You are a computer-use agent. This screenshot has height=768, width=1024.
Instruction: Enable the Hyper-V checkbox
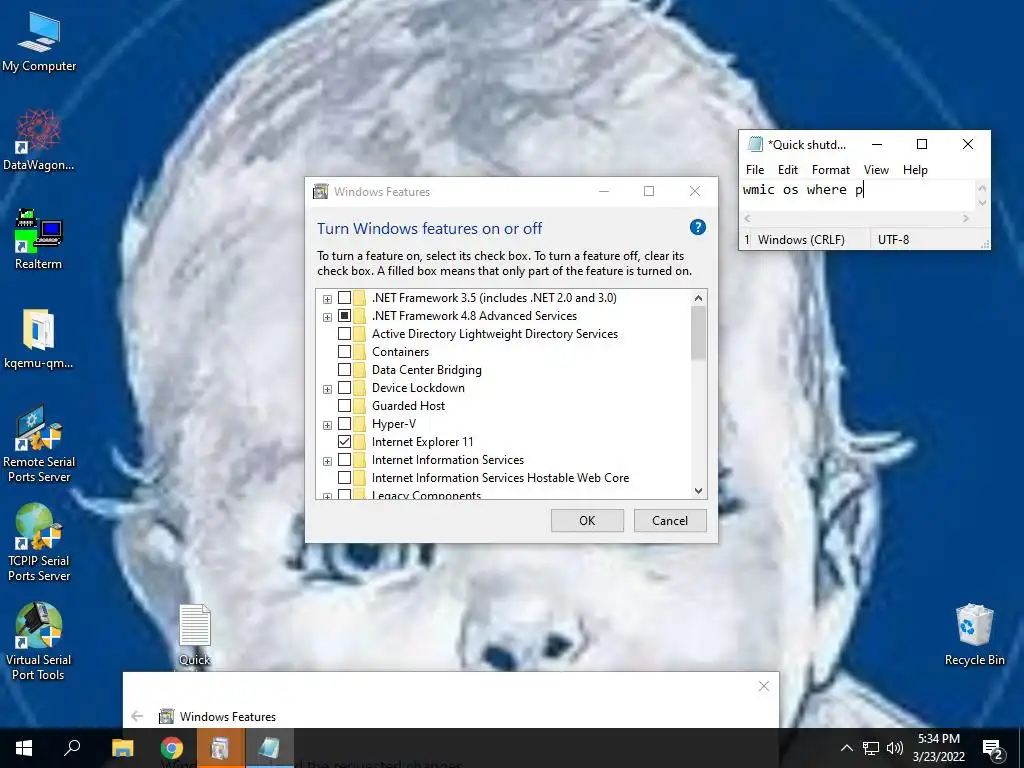344,424
